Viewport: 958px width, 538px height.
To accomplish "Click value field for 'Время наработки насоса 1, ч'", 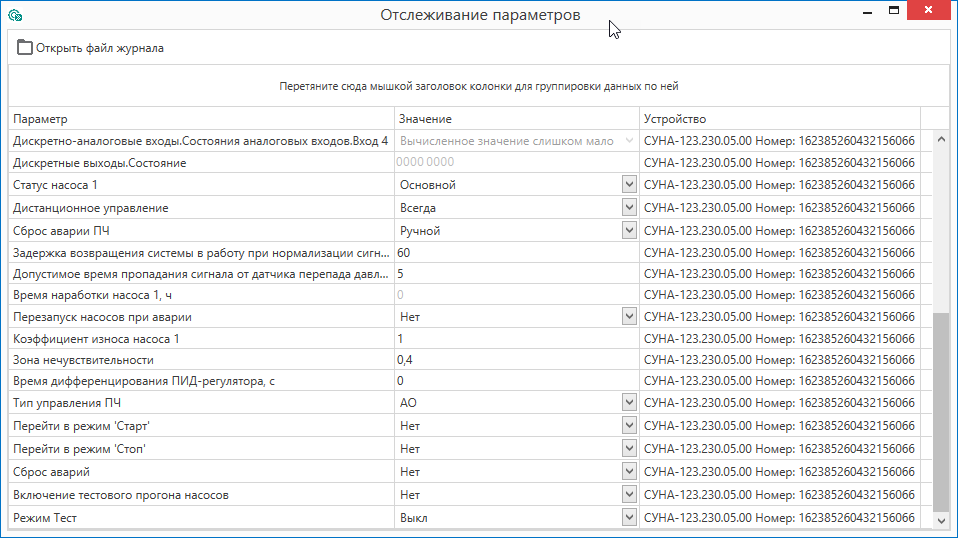I will (x=517, y=295).
